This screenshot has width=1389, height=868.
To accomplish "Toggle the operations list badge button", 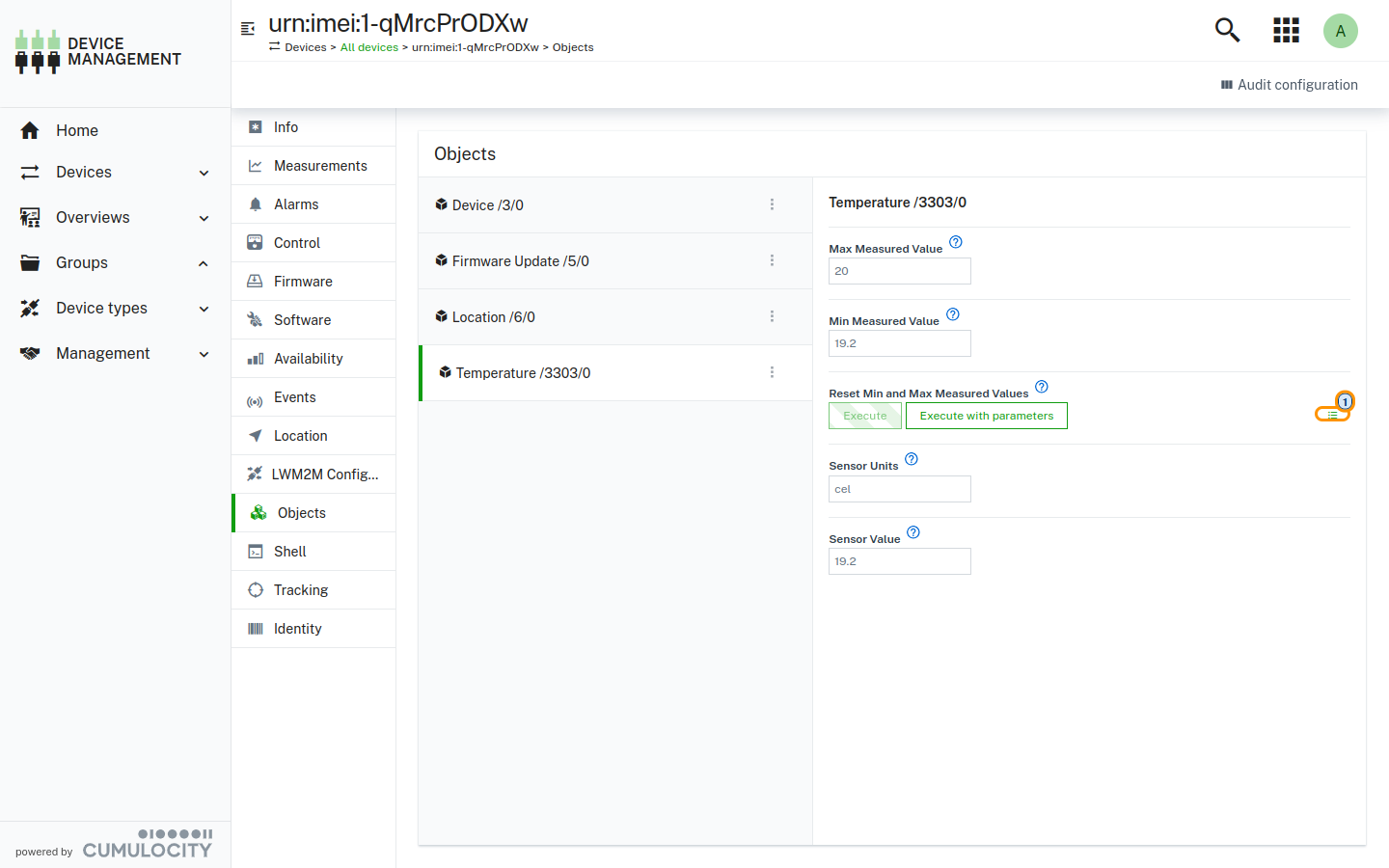I will pos(1332,414).
